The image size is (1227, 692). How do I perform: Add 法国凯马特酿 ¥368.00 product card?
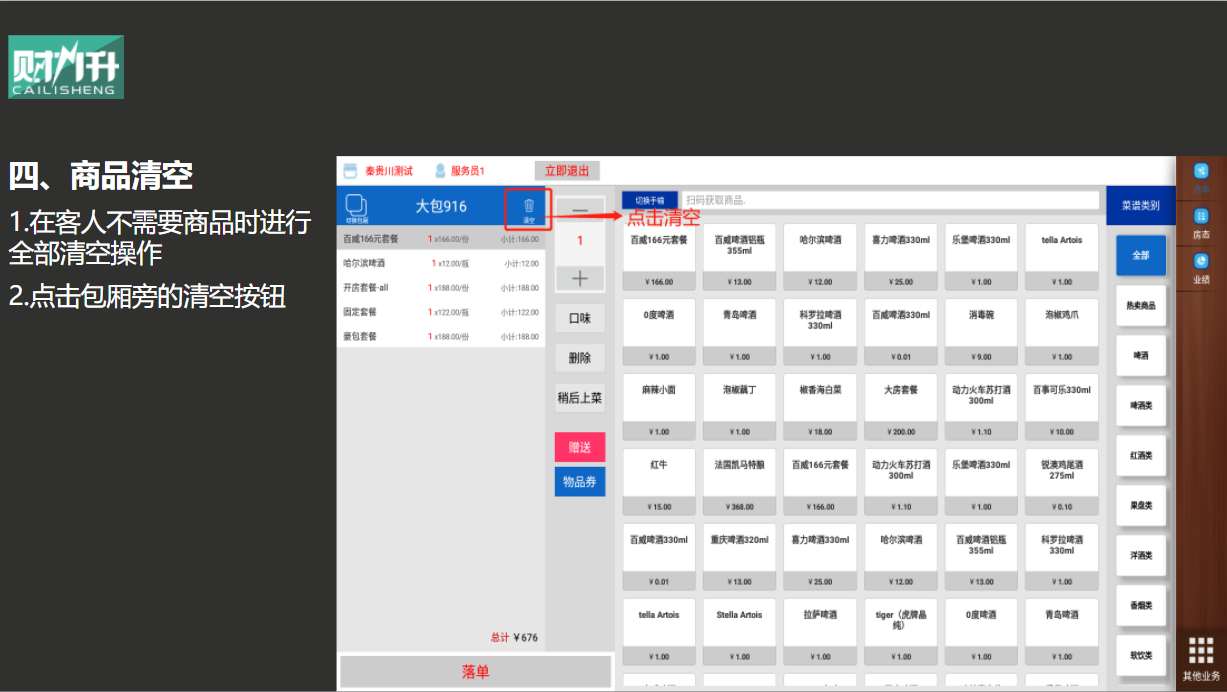coord(740,482)
